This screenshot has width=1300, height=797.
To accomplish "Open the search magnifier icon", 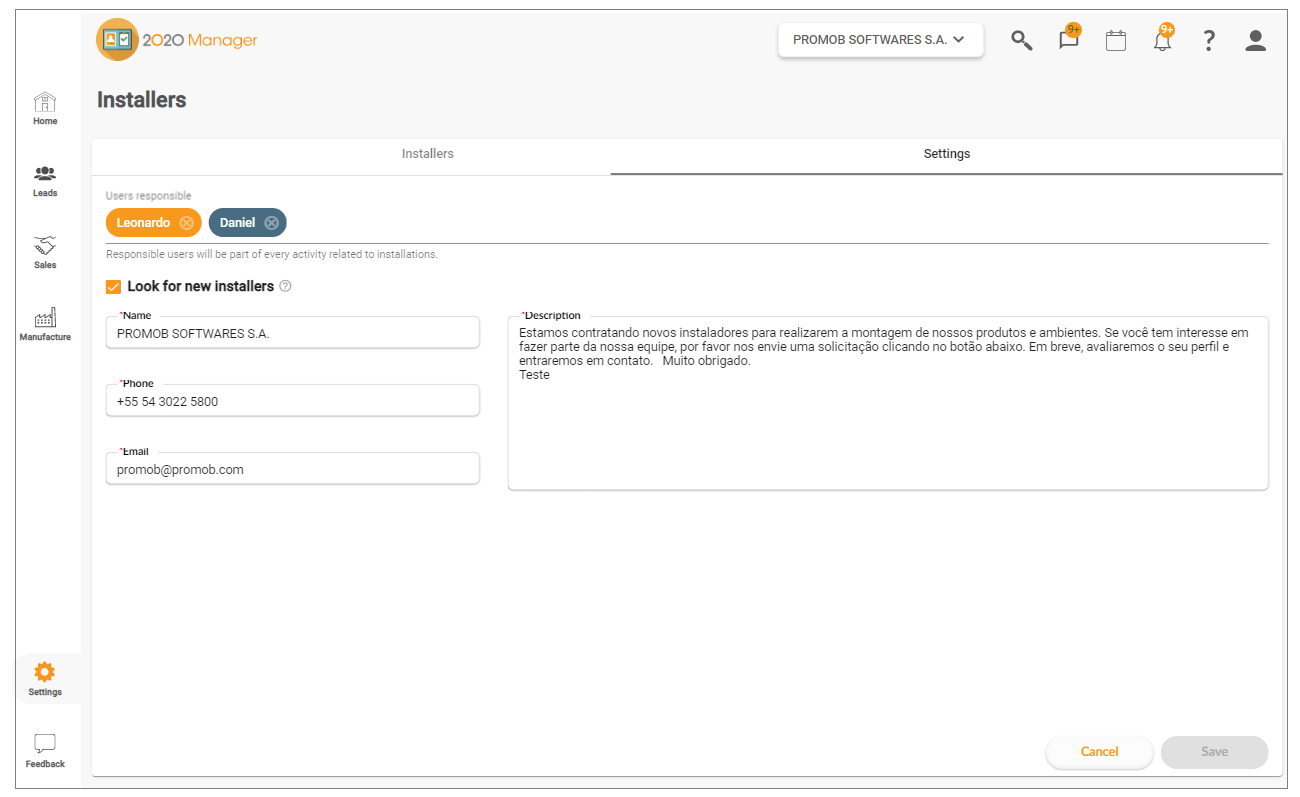I will tap(1021, 40).
